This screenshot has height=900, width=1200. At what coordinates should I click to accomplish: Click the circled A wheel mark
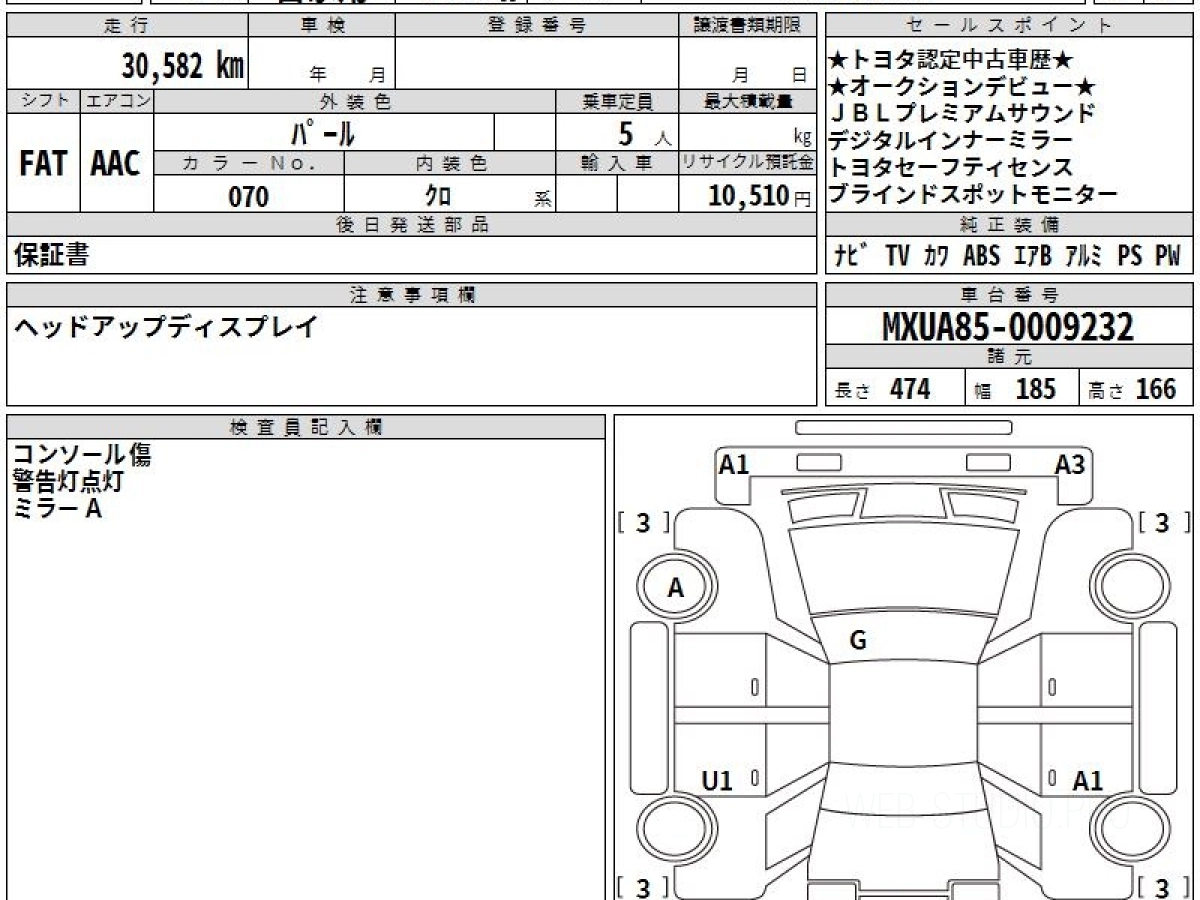click(x=677, y=588)
